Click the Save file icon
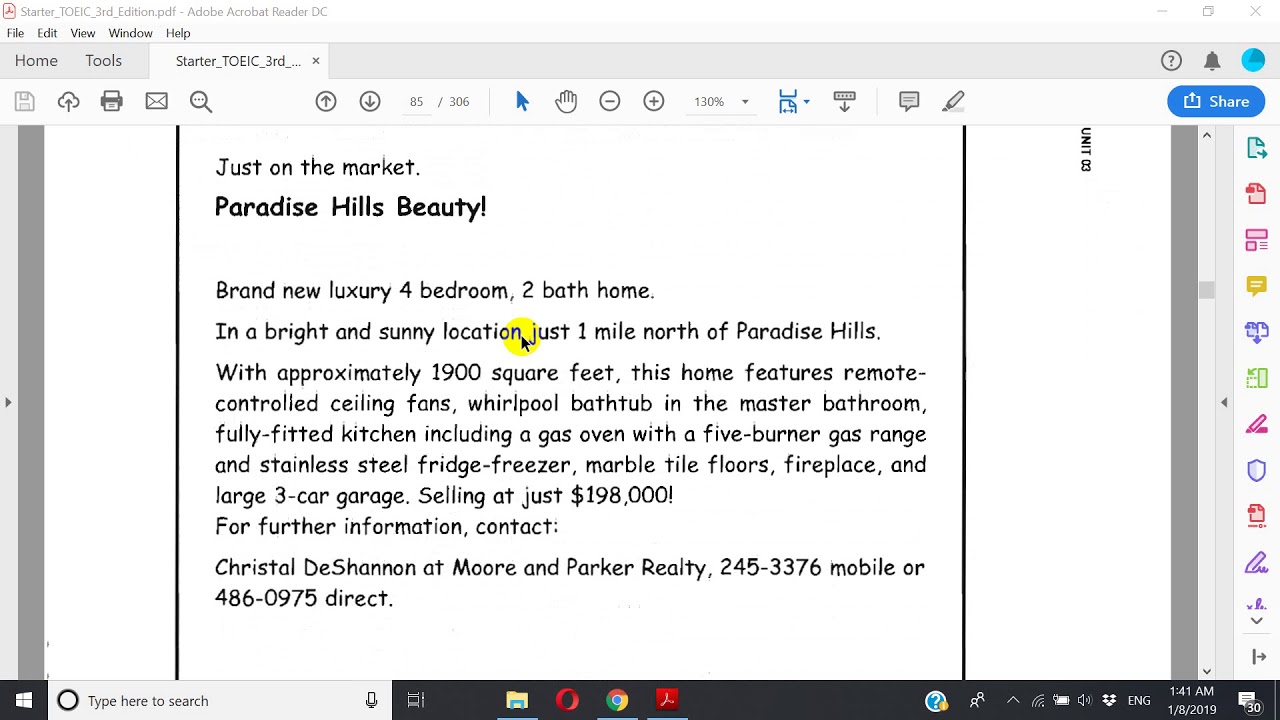Viewport: 1280px width, 720px height. 25,101
